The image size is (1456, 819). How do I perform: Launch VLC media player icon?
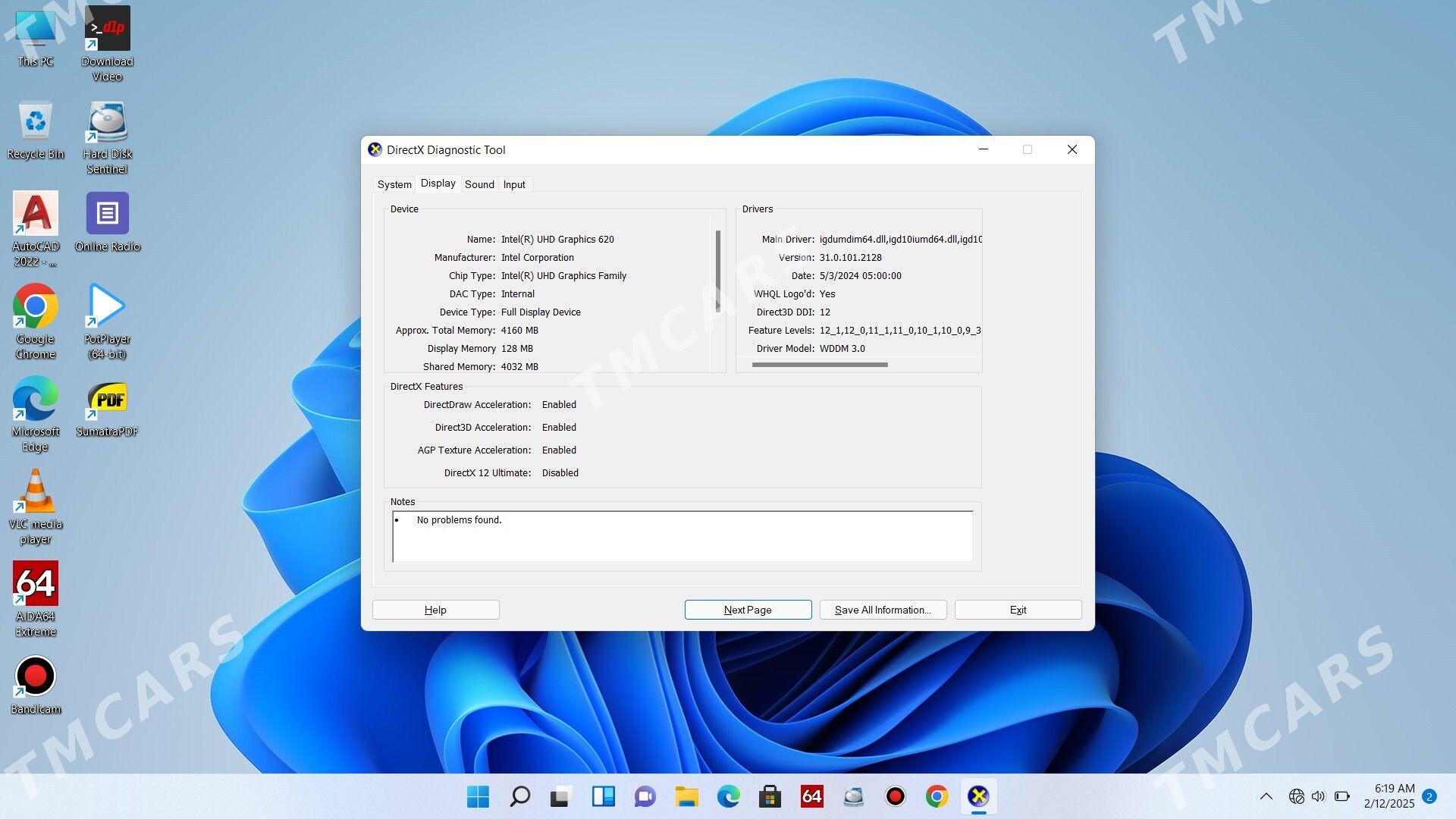[x=35, y=498]
